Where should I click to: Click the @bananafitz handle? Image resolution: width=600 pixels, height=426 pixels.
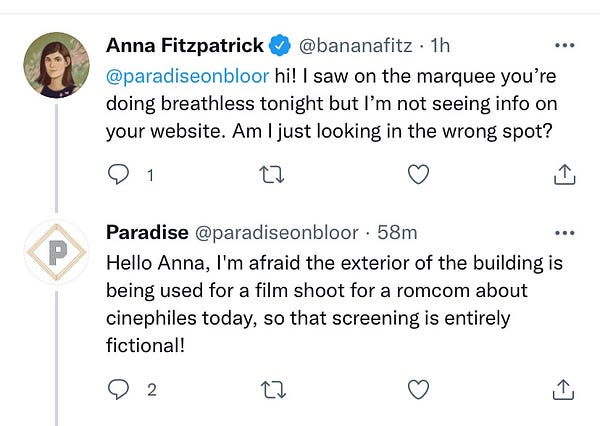click(355, 46)
